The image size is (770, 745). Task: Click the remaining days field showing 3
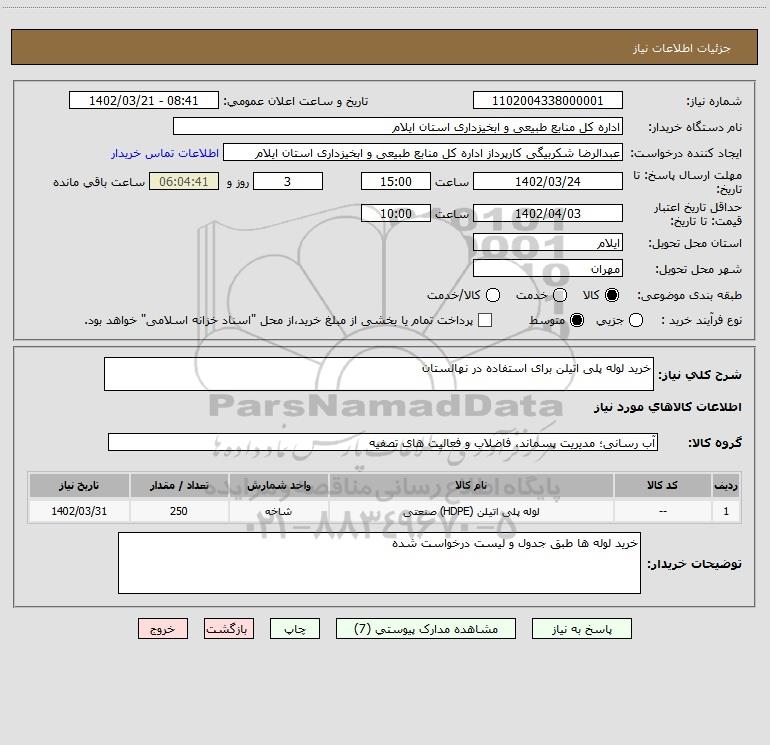point(288,182)
